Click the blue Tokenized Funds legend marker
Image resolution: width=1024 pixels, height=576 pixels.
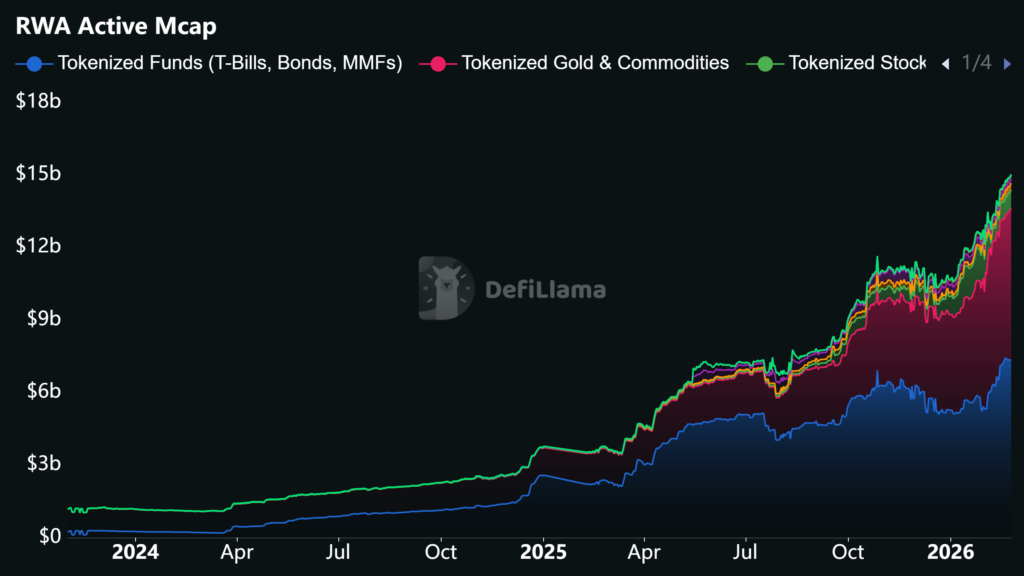(35, 64)
